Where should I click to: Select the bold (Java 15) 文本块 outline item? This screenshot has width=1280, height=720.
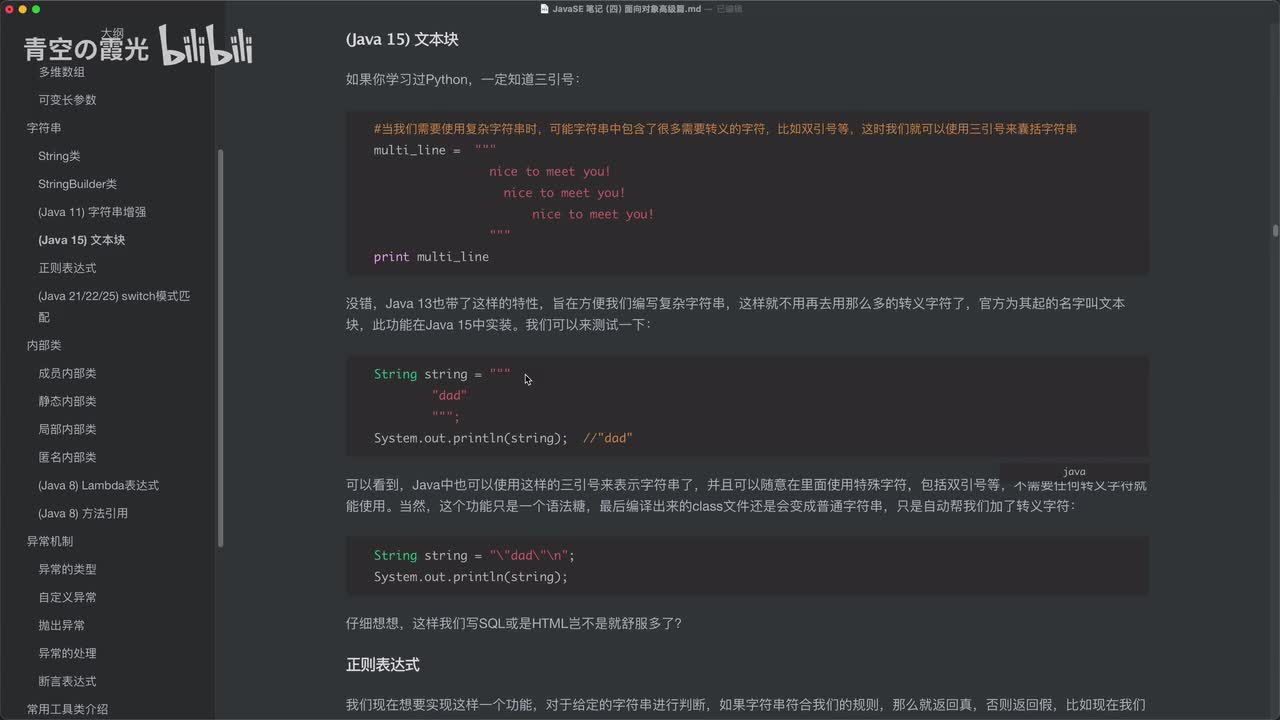pyautogui.click(x=81, y=240)
